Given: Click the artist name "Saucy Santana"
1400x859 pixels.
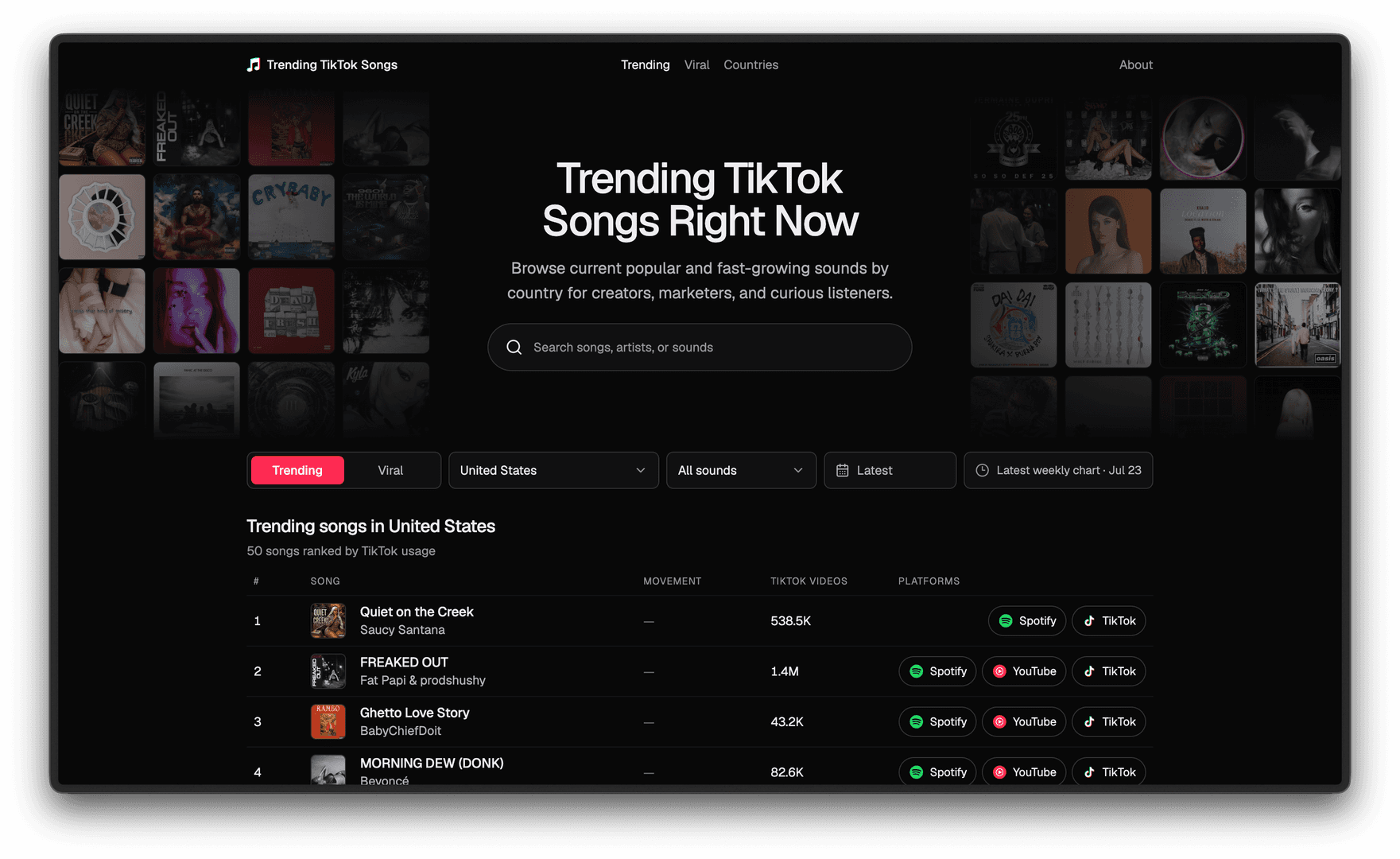Looking at the screenshot, I should coord(402,630).
